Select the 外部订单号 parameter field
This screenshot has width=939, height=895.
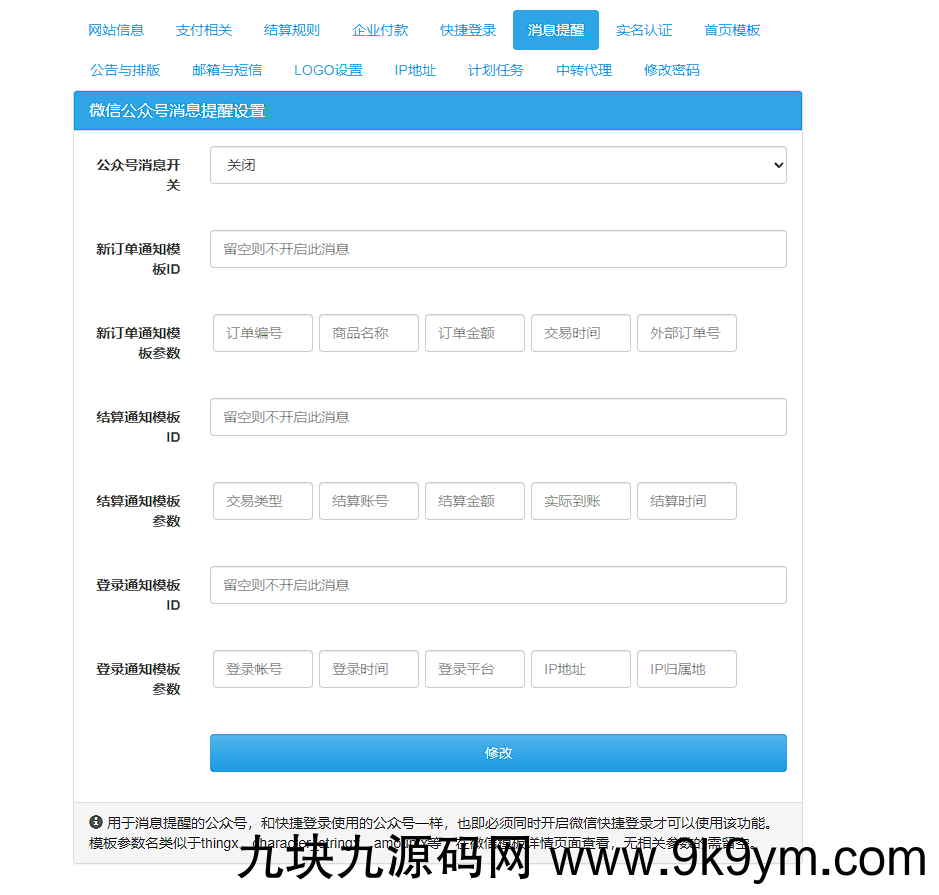point(686,333)
